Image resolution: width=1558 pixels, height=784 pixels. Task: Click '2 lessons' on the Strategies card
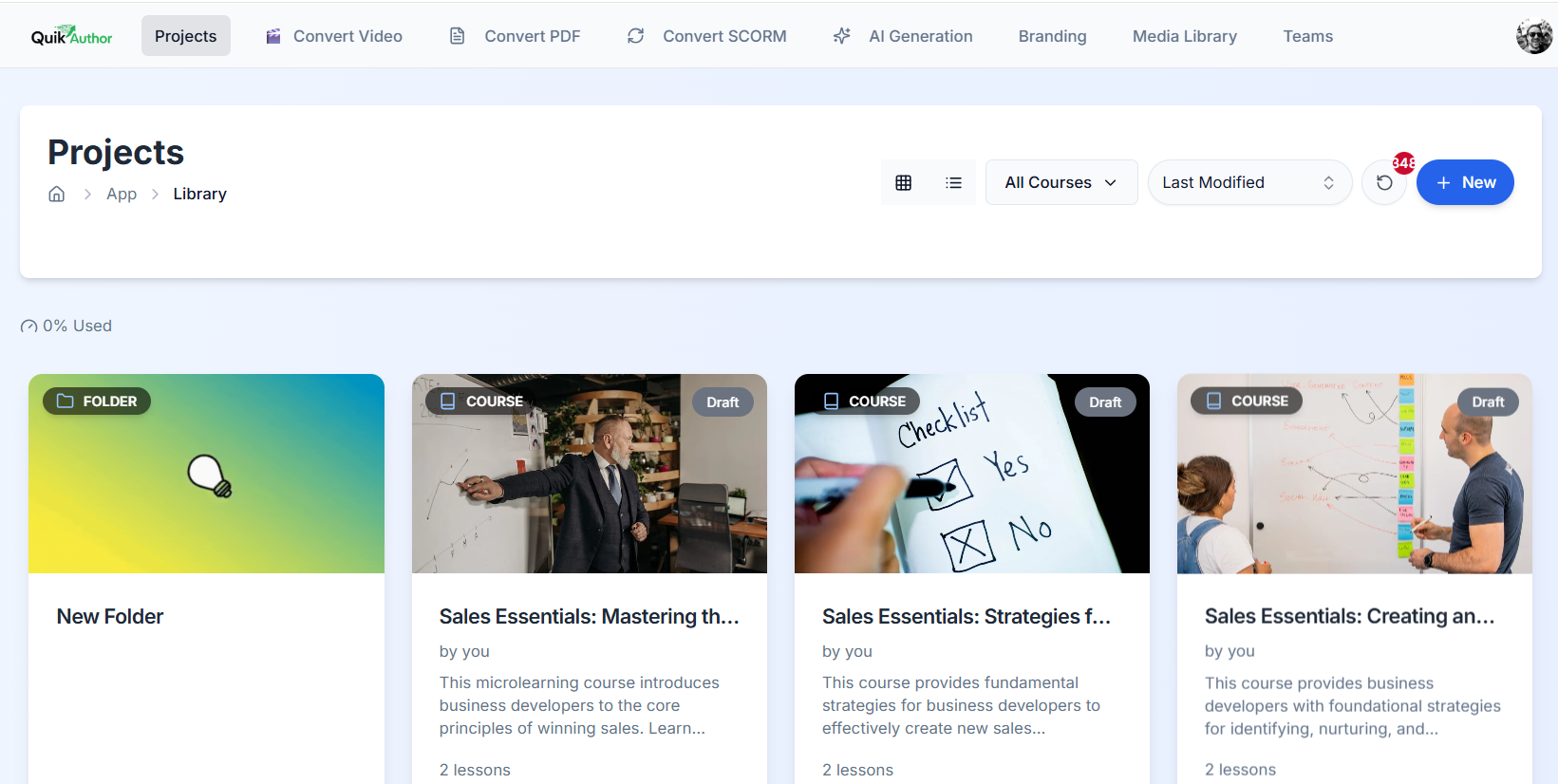click(x=857, y=770)
